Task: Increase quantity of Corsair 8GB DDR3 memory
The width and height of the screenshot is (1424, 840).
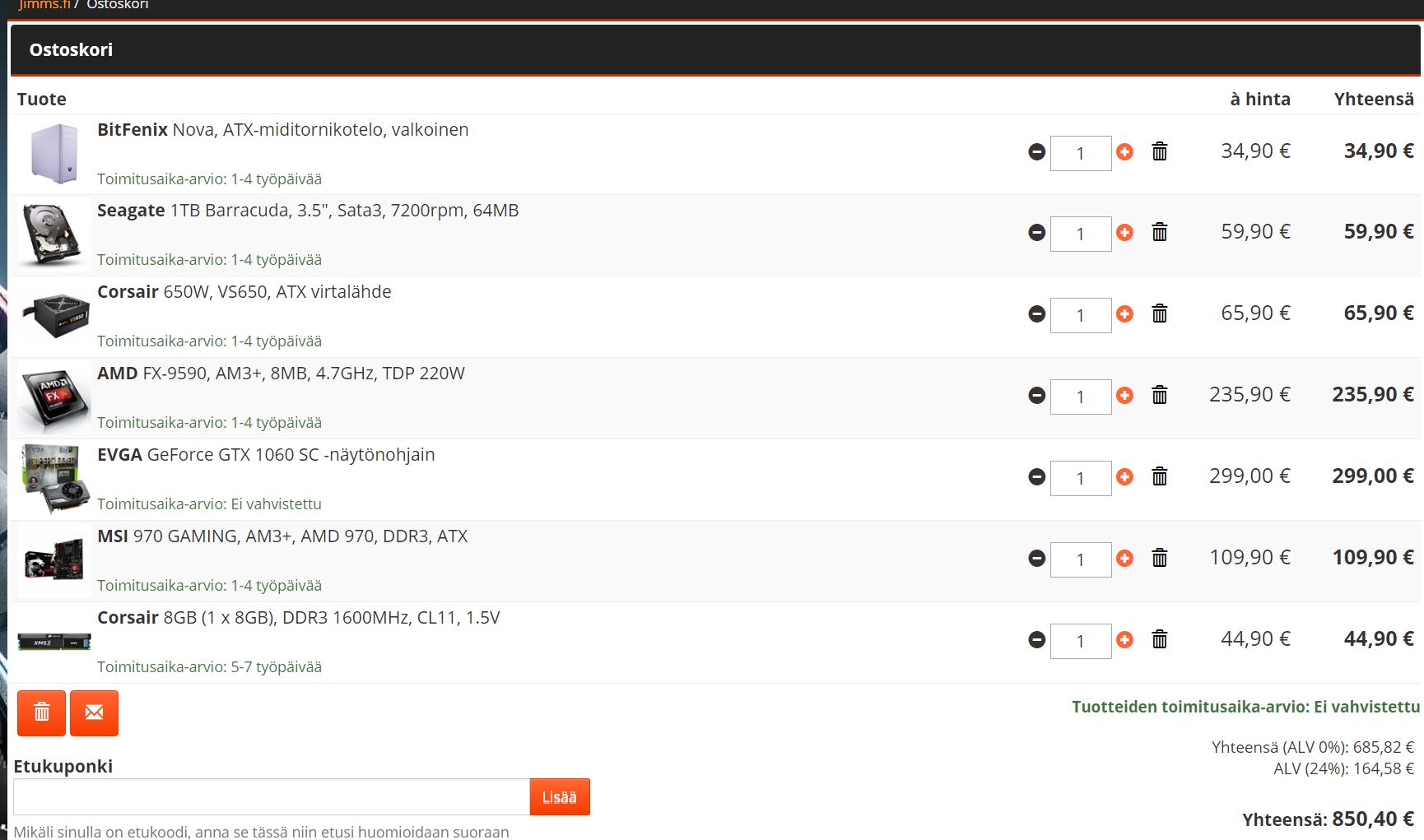Action: pos(1124,640)
